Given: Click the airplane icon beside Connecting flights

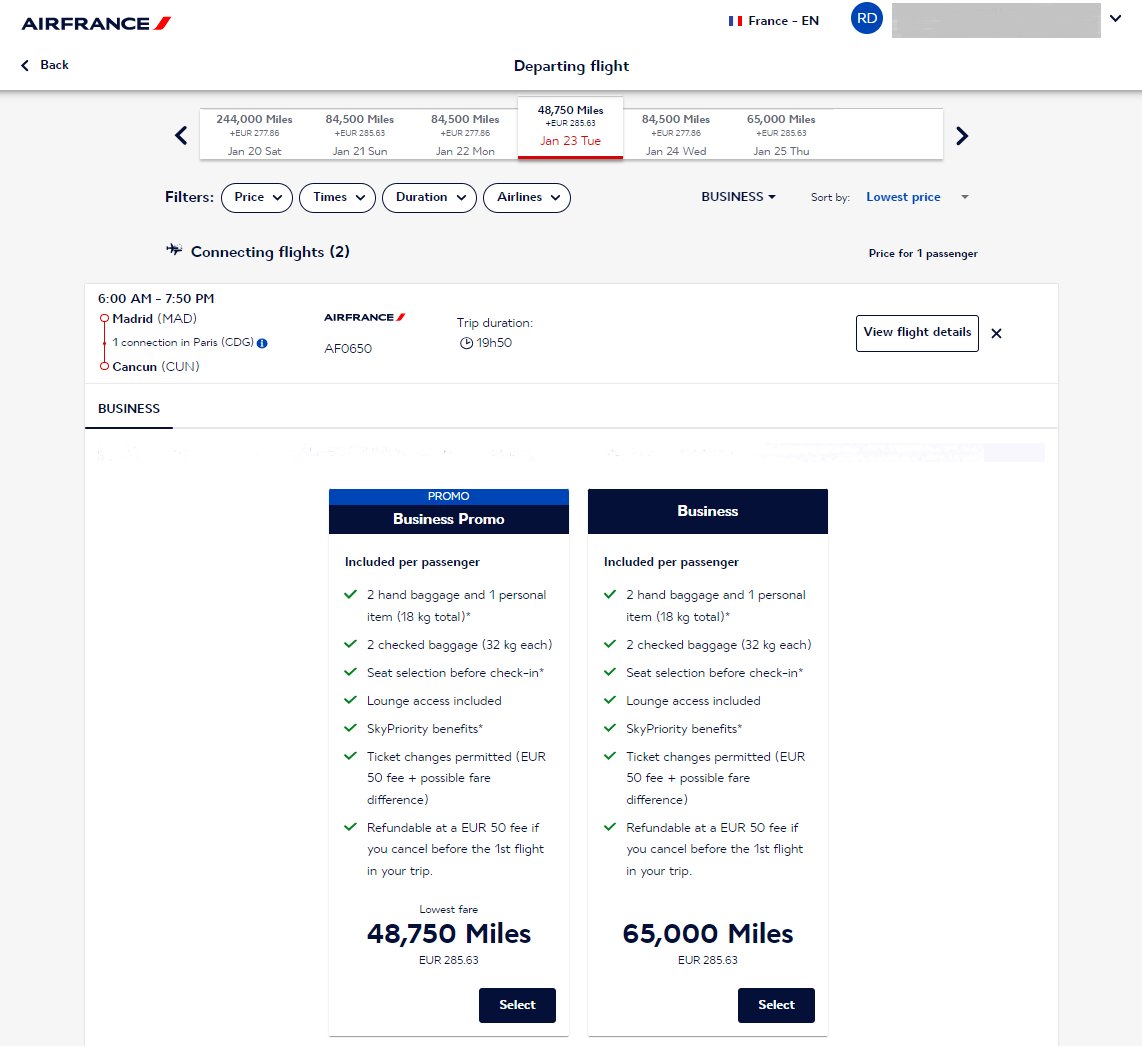Looking at the screenshot, I should (174, 250).
